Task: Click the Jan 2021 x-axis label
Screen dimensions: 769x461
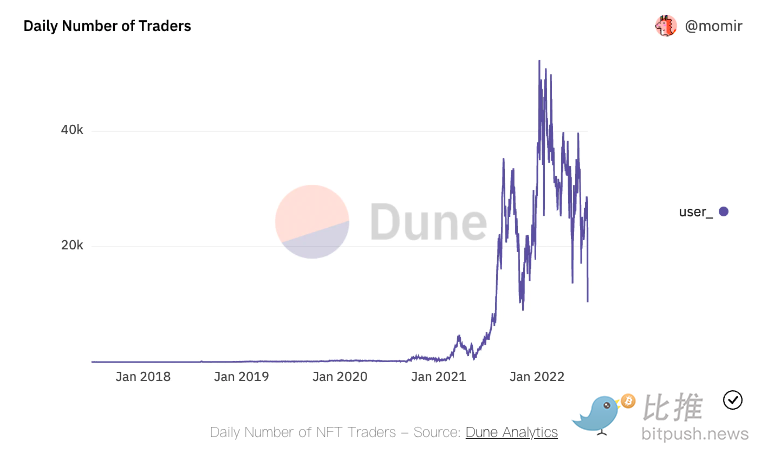Action: pos(439,377)
